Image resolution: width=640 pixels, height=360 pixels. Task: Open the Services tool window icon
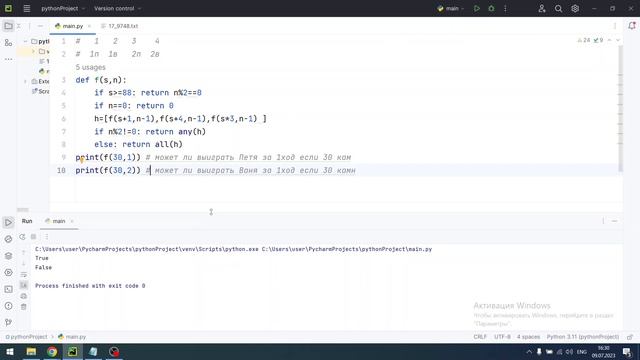point(8,272)
